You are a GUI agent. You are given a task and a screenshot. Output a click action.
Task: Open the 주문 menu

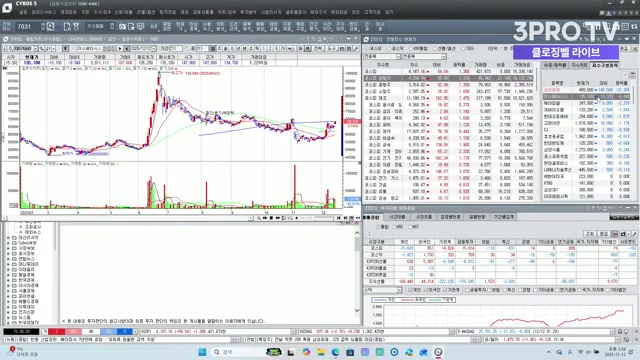coord(85,12)
